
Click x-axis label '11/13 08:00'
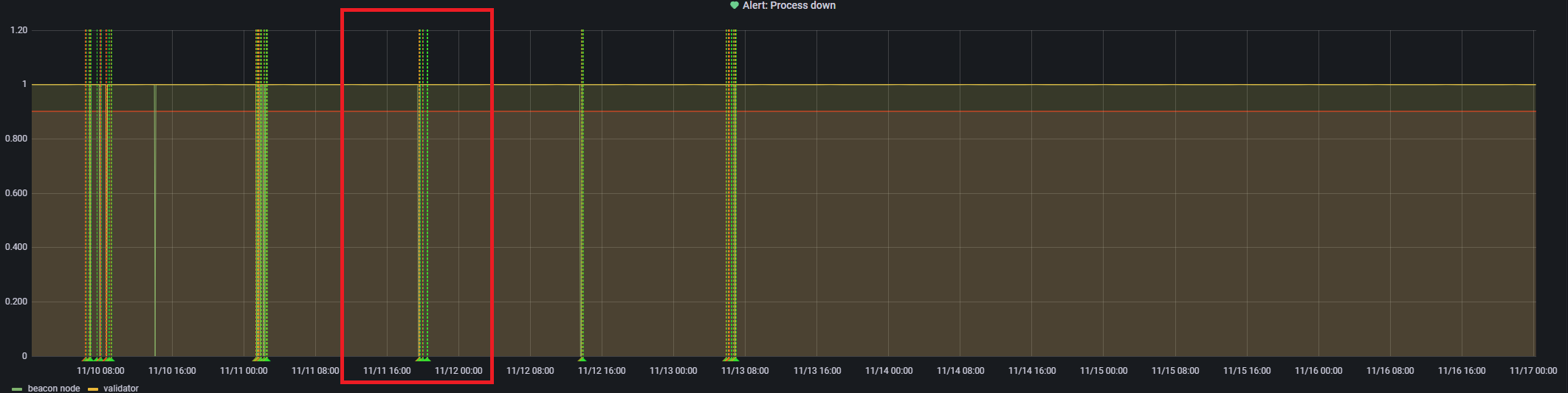(x=745, y=371)
